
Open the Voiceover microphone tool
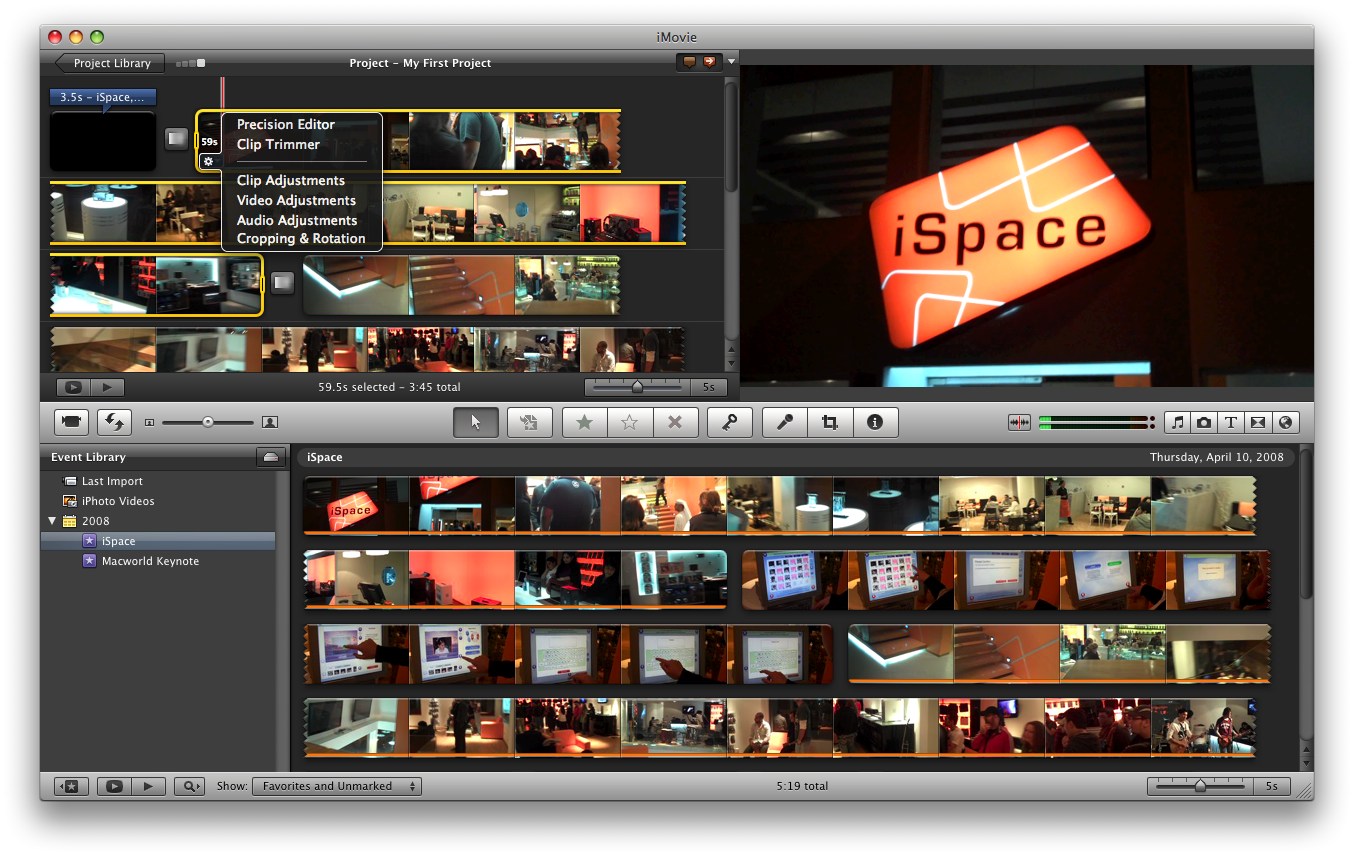(785, 422)
